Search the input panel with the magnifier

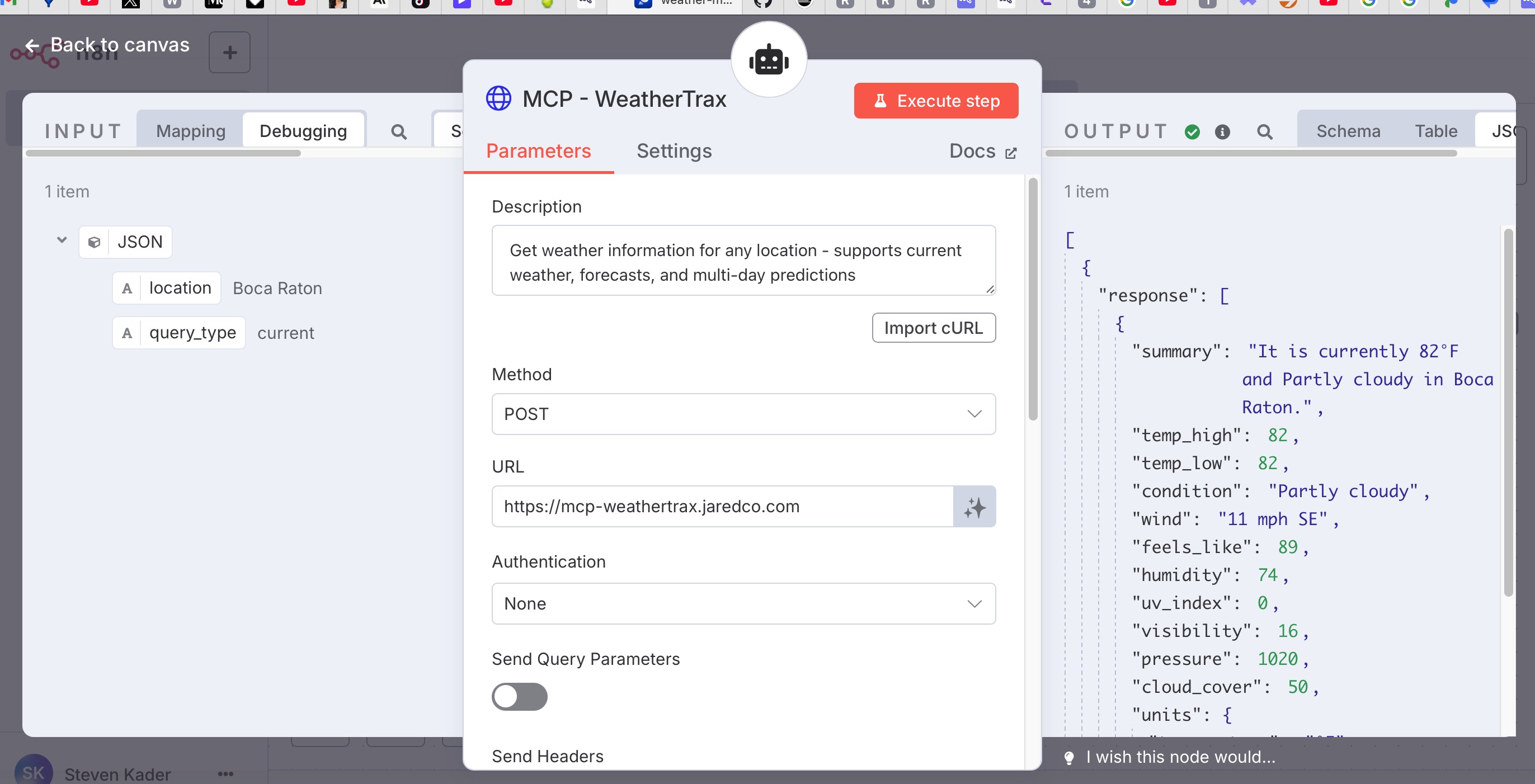(x=399, y=131)
